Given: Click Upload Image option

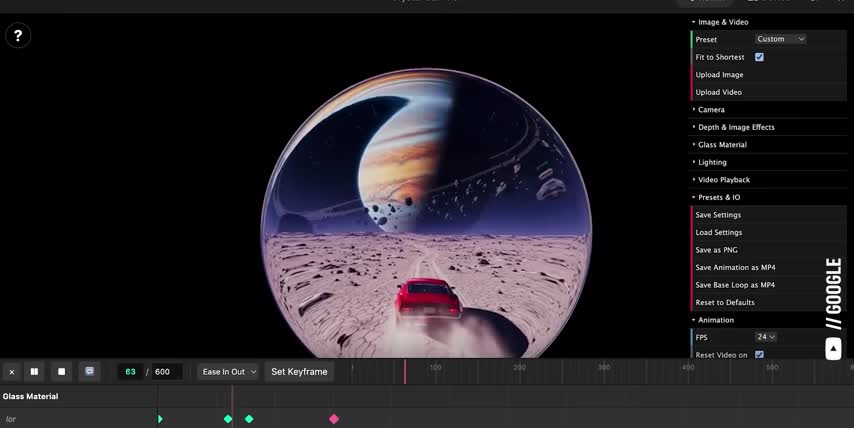Looking at the screenshot, I should tap(719, 75).
